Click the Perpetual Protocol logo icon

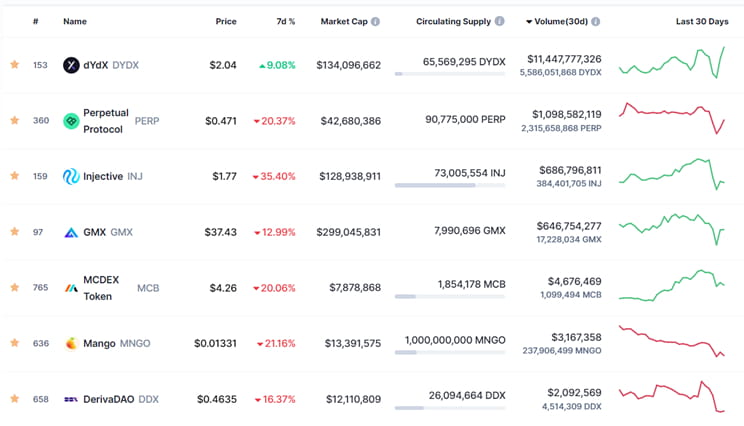click(71, 121)
